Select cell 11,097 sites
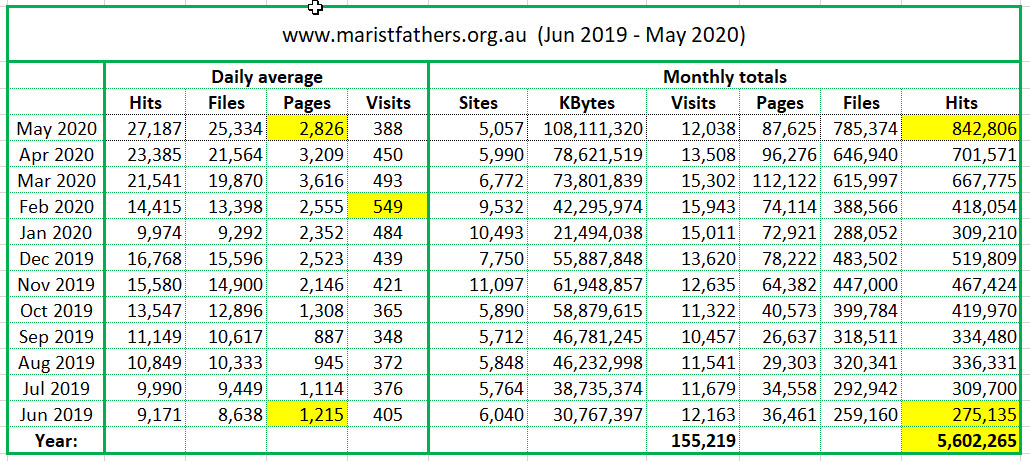The height and width of the screenshot is (461, 1030). 478,284
